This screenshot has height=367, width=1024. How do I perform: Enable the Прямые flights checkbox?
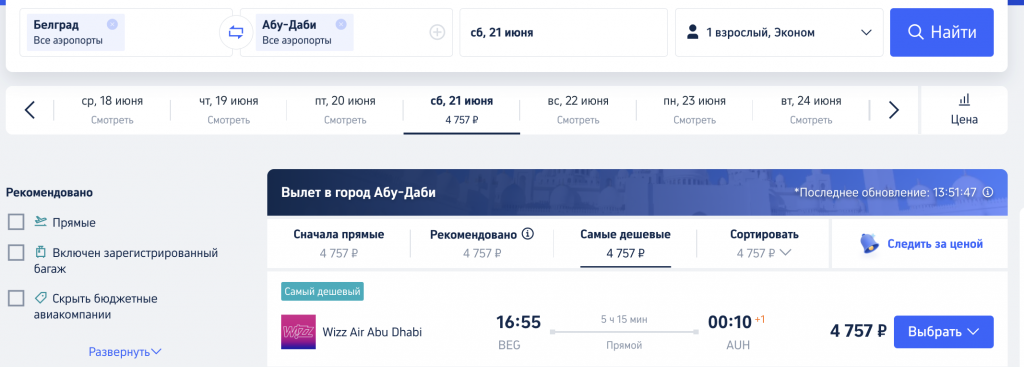click(x=16, y=222)
